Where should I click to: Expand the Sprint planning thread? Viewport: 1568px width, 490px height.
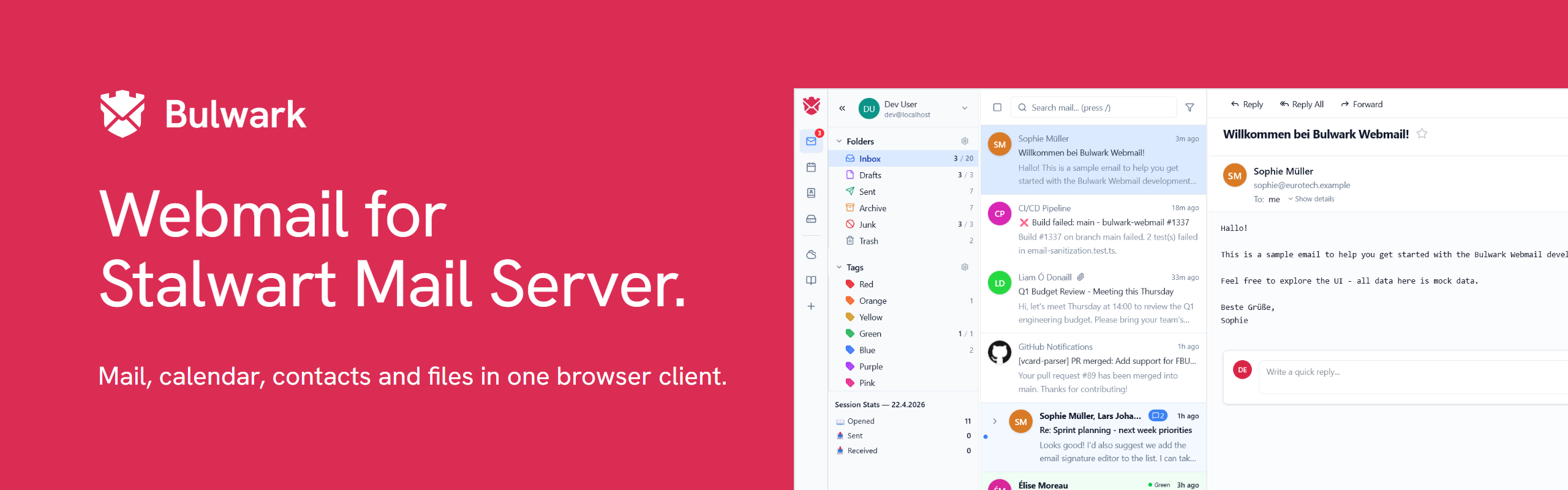[995, 421]
